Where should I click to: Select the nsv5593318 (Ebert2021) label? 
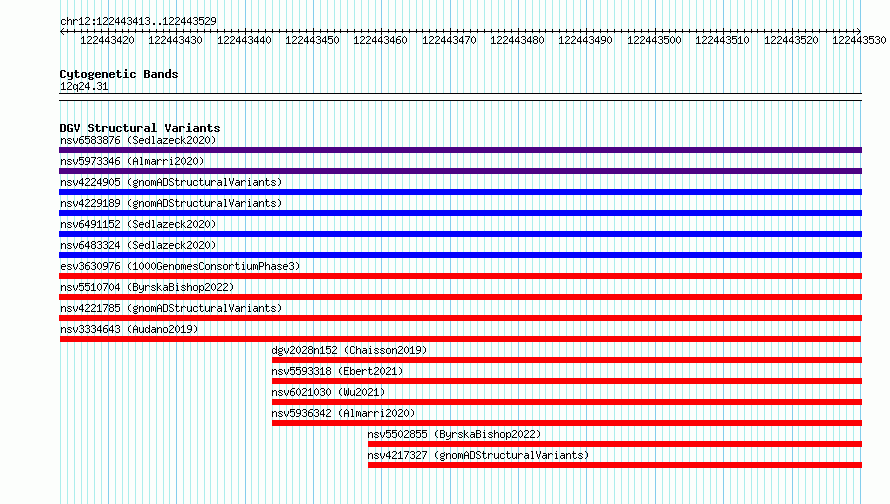pos(337,371)
